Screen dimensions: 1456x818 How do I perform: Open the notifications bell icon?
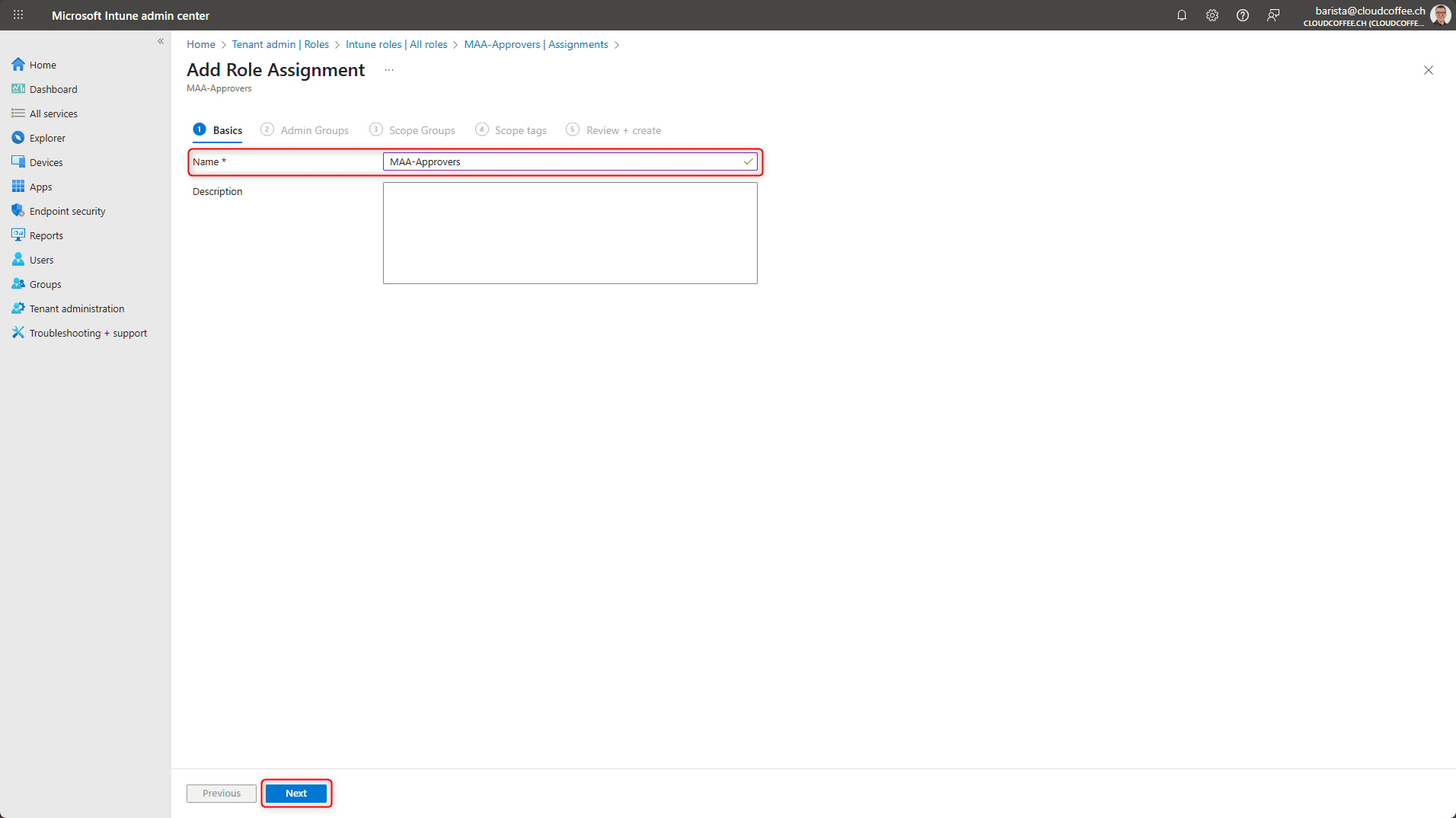1182,15
